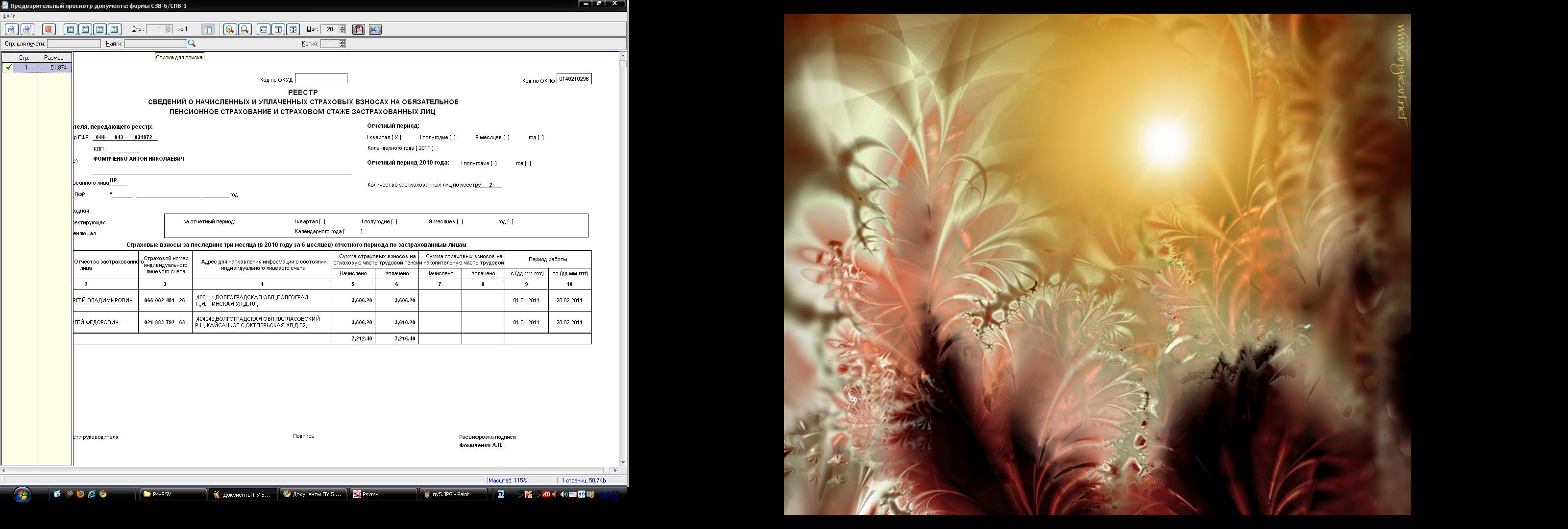Screen dimensions: 1568x529
Task: Click the Найти search input field
Action: click(x=155, y=44)
